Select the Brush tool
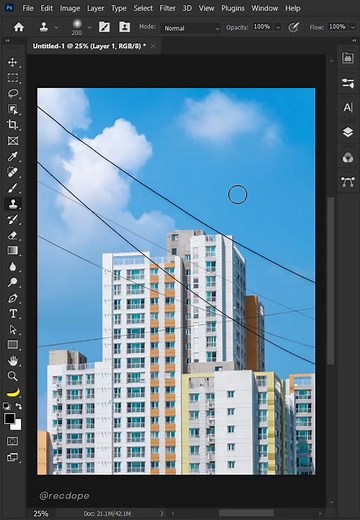 coord(13,188)
